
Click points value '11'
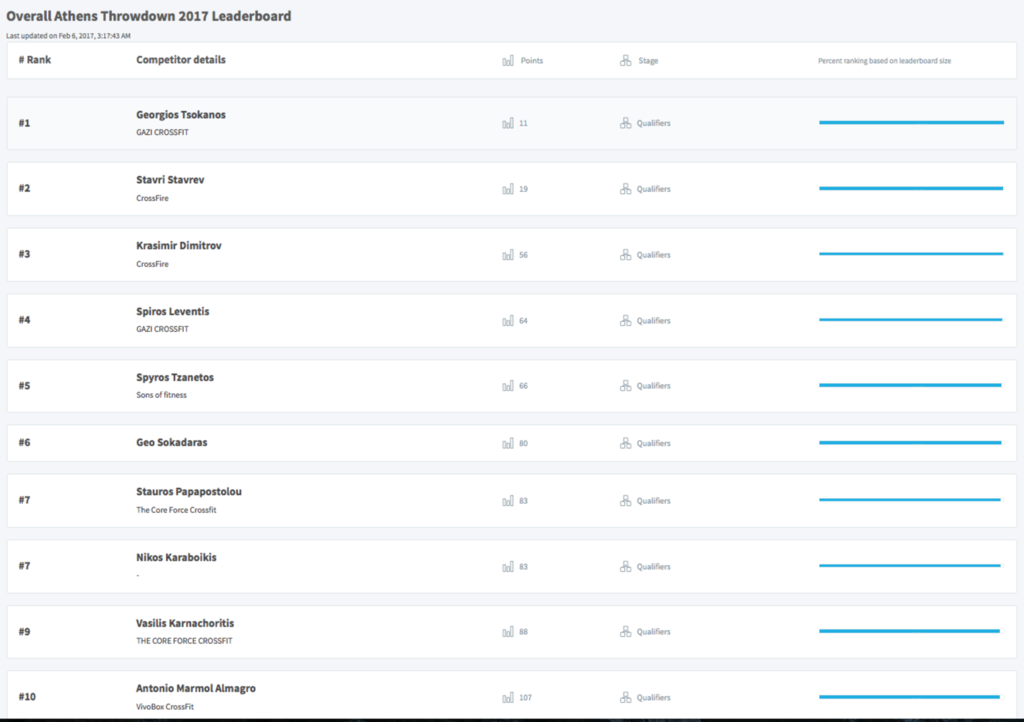tap(523, 123)
